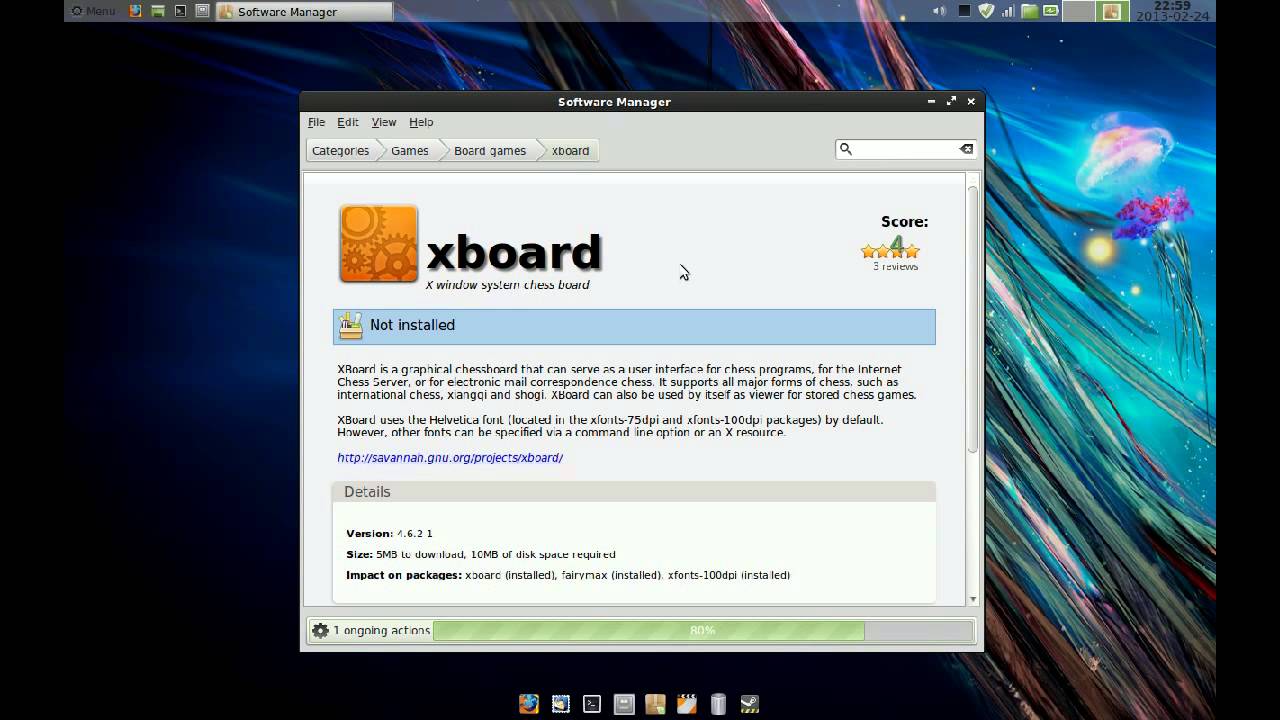Click the large "xboard" heading
Screen dimensions: 1280x720
(x=514, y=252)
